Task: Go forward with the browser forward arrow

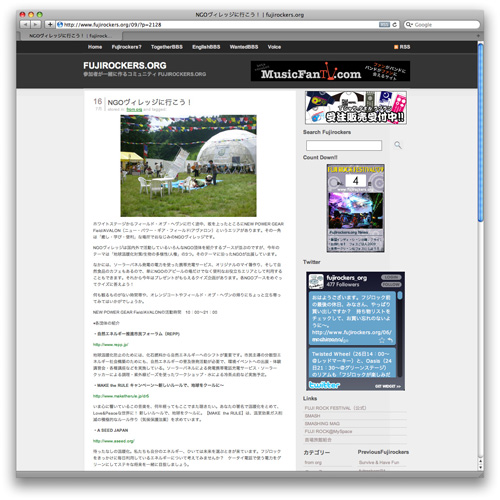Action: pos(36,25)
